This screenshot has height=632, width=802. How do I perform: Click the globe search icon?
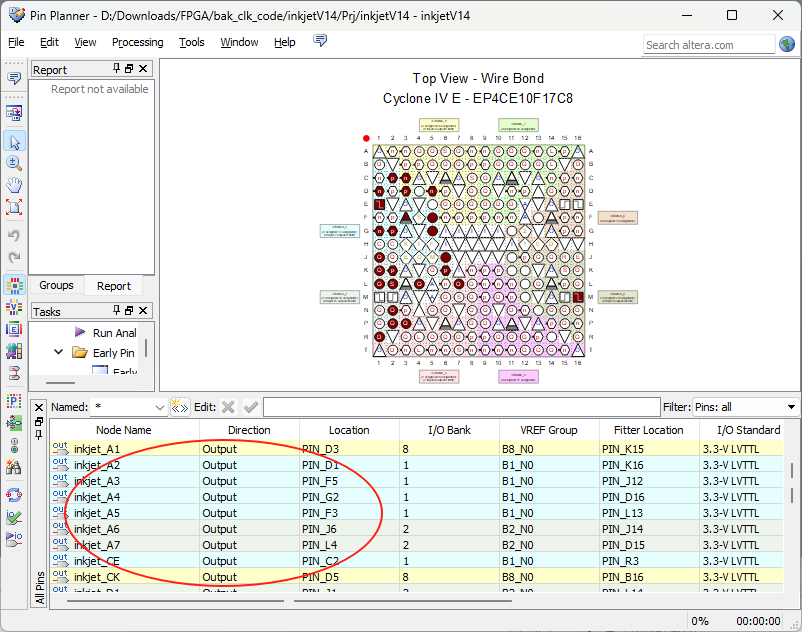click(x=787, y=44)
